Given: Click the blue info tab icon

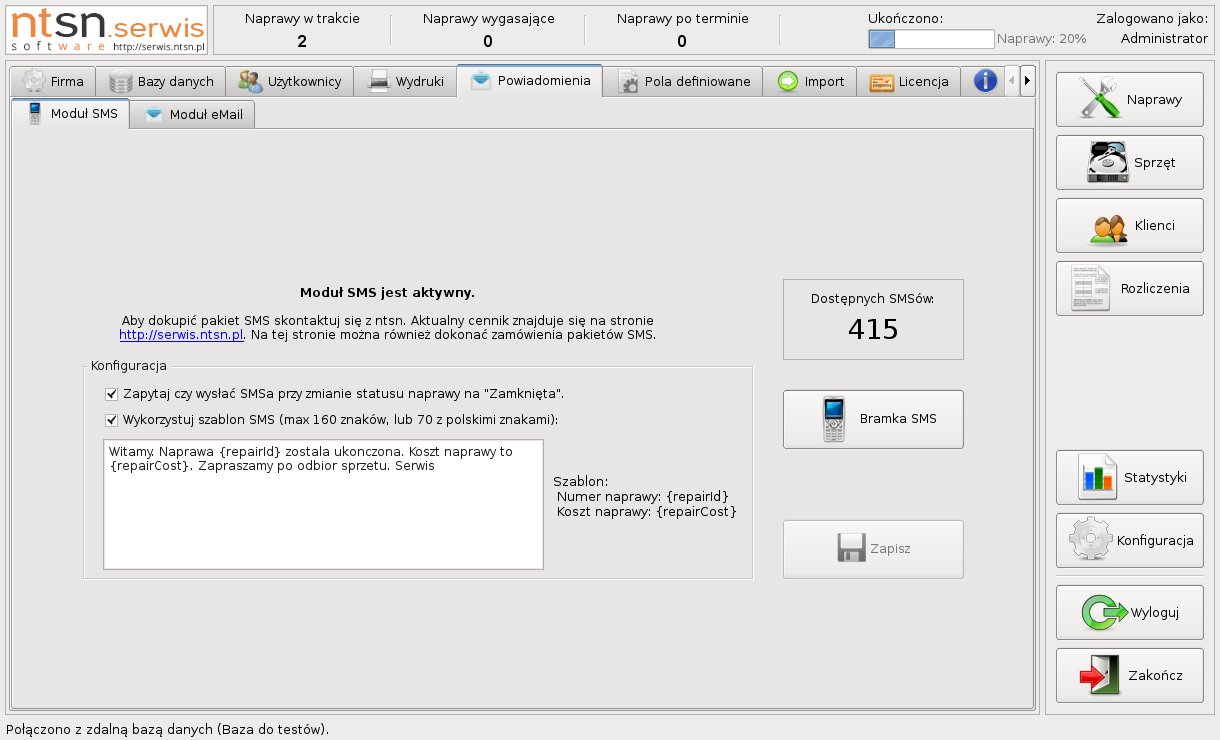Looking at the screenshot, I should 985,81.
